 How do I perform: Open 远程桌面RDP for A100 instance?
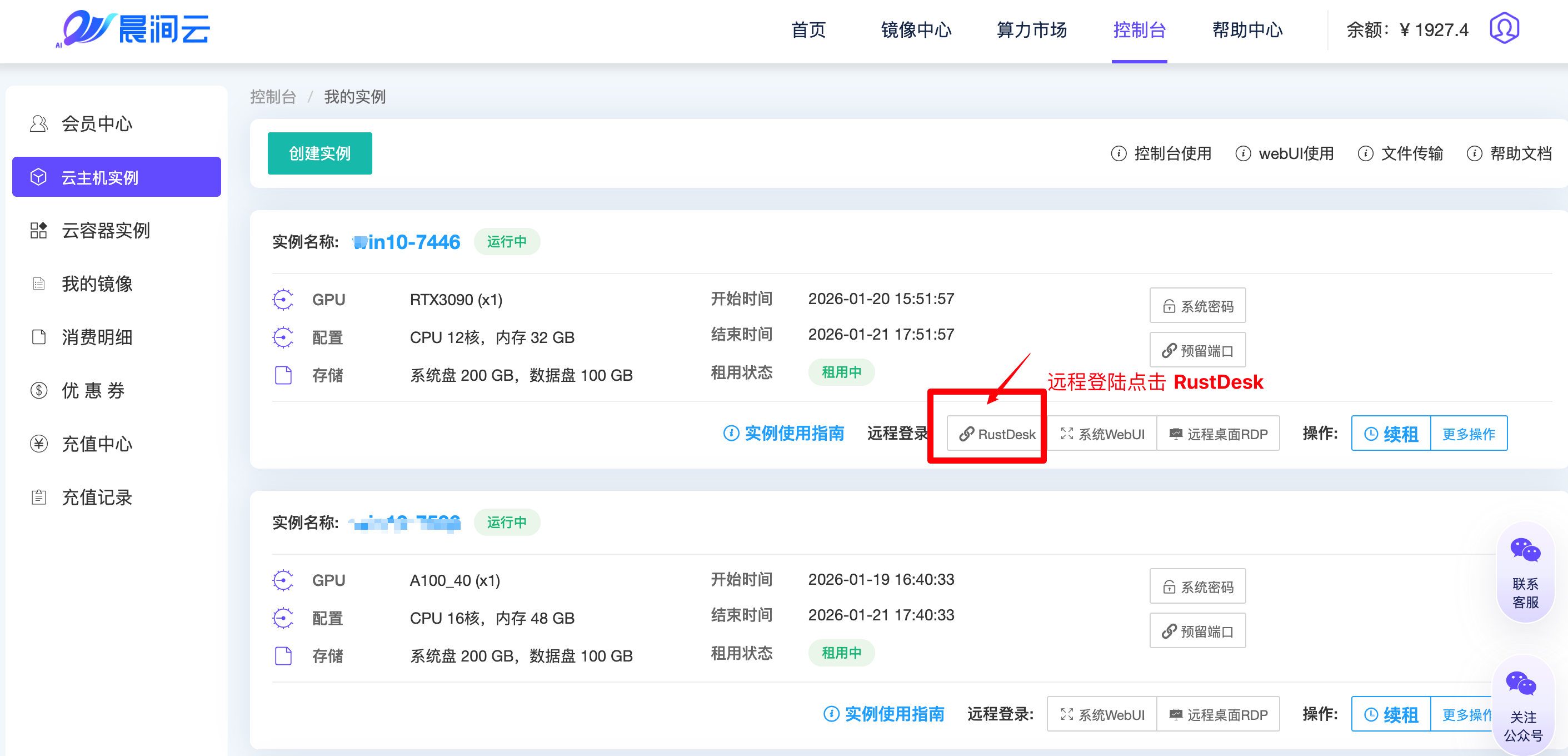pyautogui.click(x=1218, y=714)
